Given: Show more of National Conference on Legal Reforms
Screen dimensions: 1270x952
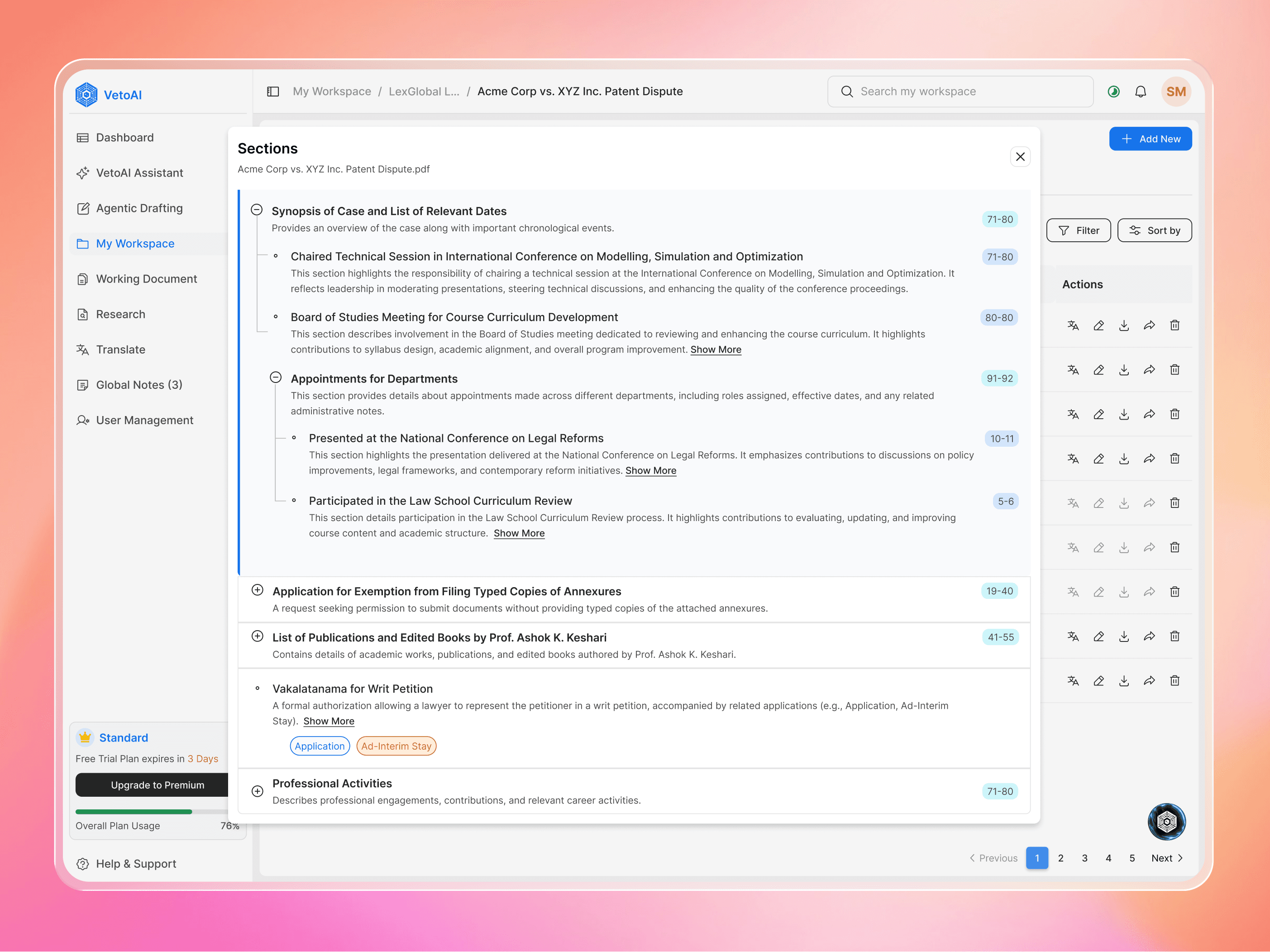Looking at the screenshot, I should (x=650, y=471).
